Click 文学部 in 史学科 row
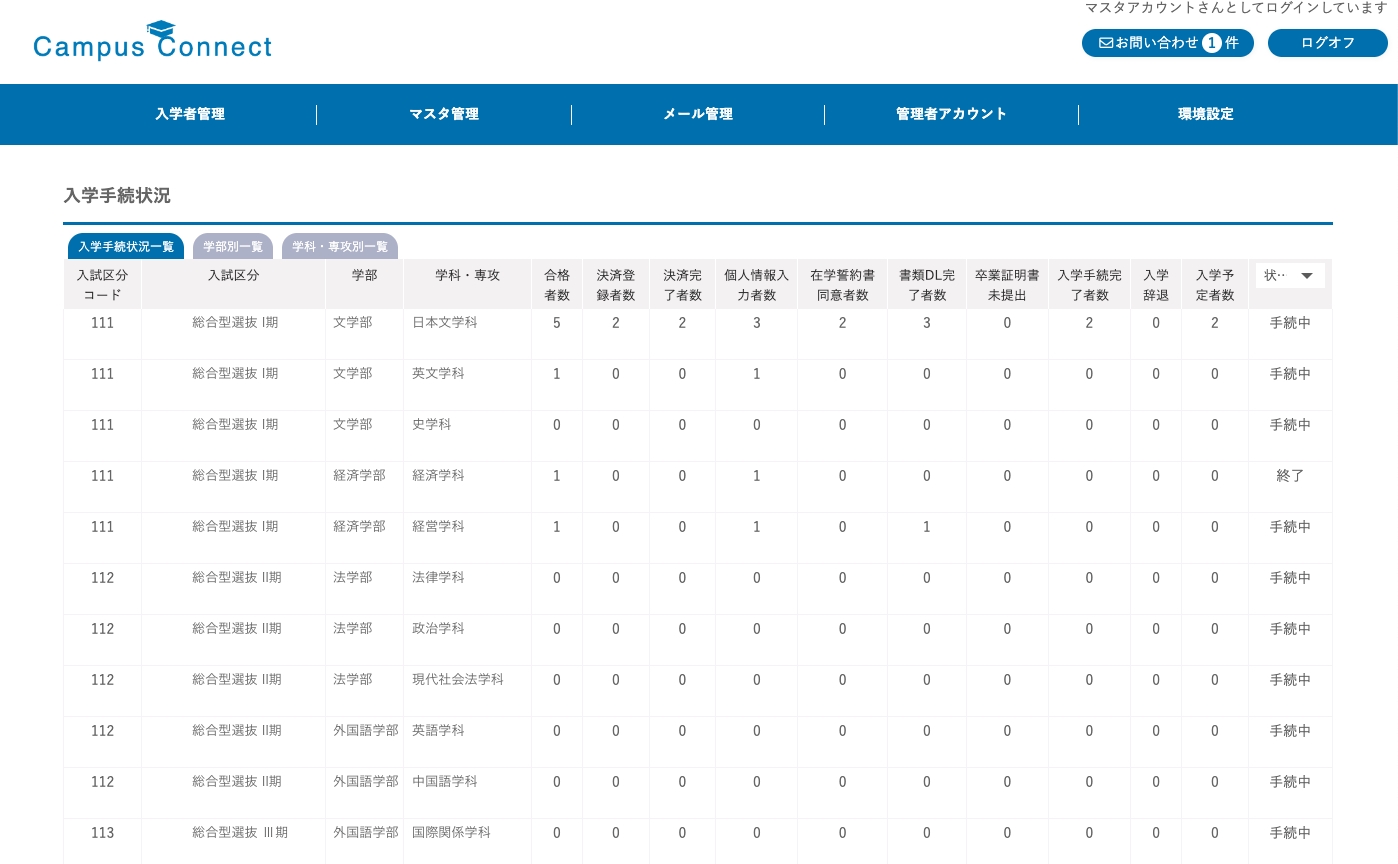This screenshot has height=864, width=1398. pos(353,425)
